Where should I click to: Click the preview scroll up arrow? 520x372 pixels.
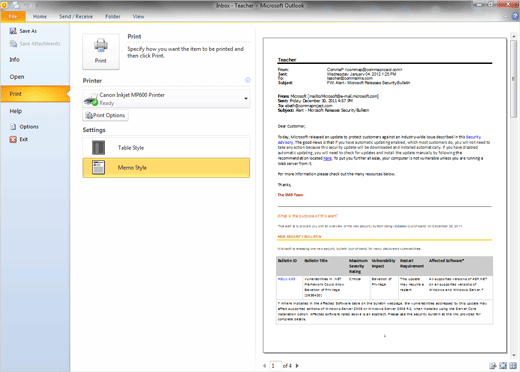(x=514, y=35)
